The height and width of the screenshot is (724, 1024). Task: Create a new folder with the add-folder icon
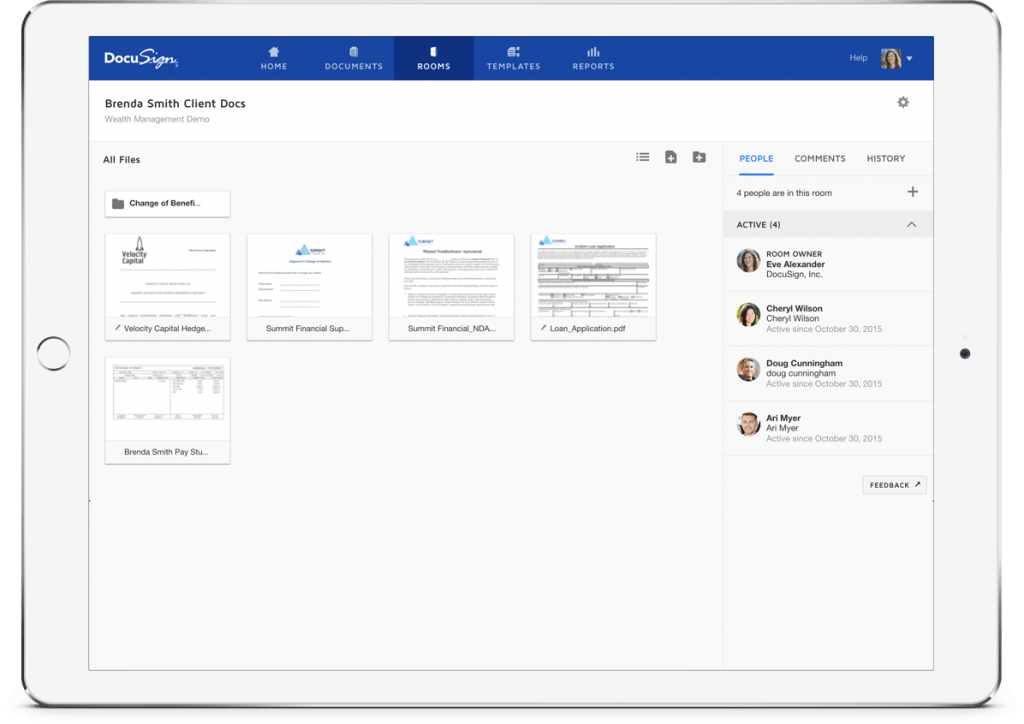[x=699, y=157]
